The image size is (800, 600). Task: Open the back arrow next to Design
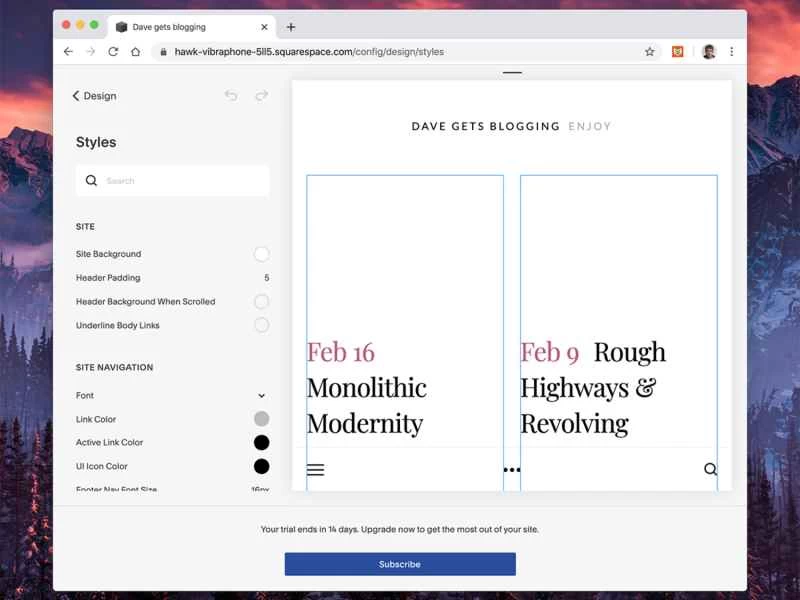pyautogui.click(x=77, y=96)
